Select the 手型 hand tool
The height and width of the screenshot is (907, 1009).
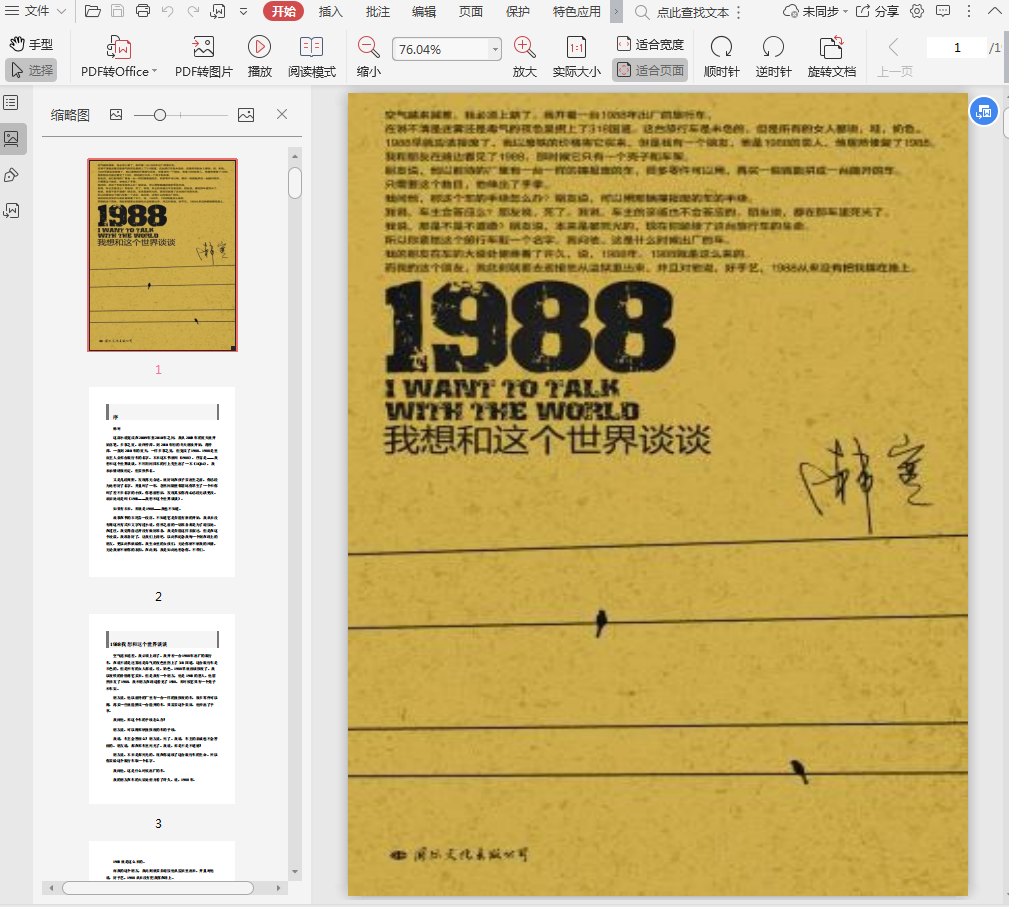tap(31, 44)
